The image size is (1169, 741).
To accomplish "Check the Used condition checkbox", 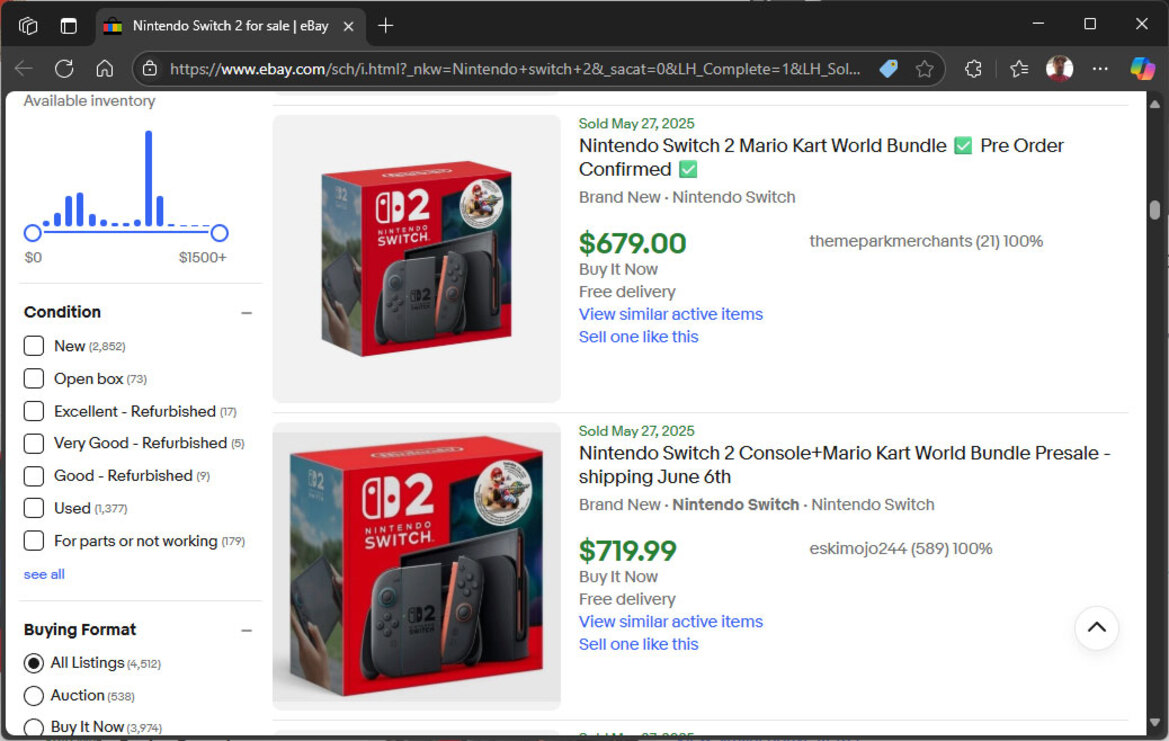I will coord(34,508).
